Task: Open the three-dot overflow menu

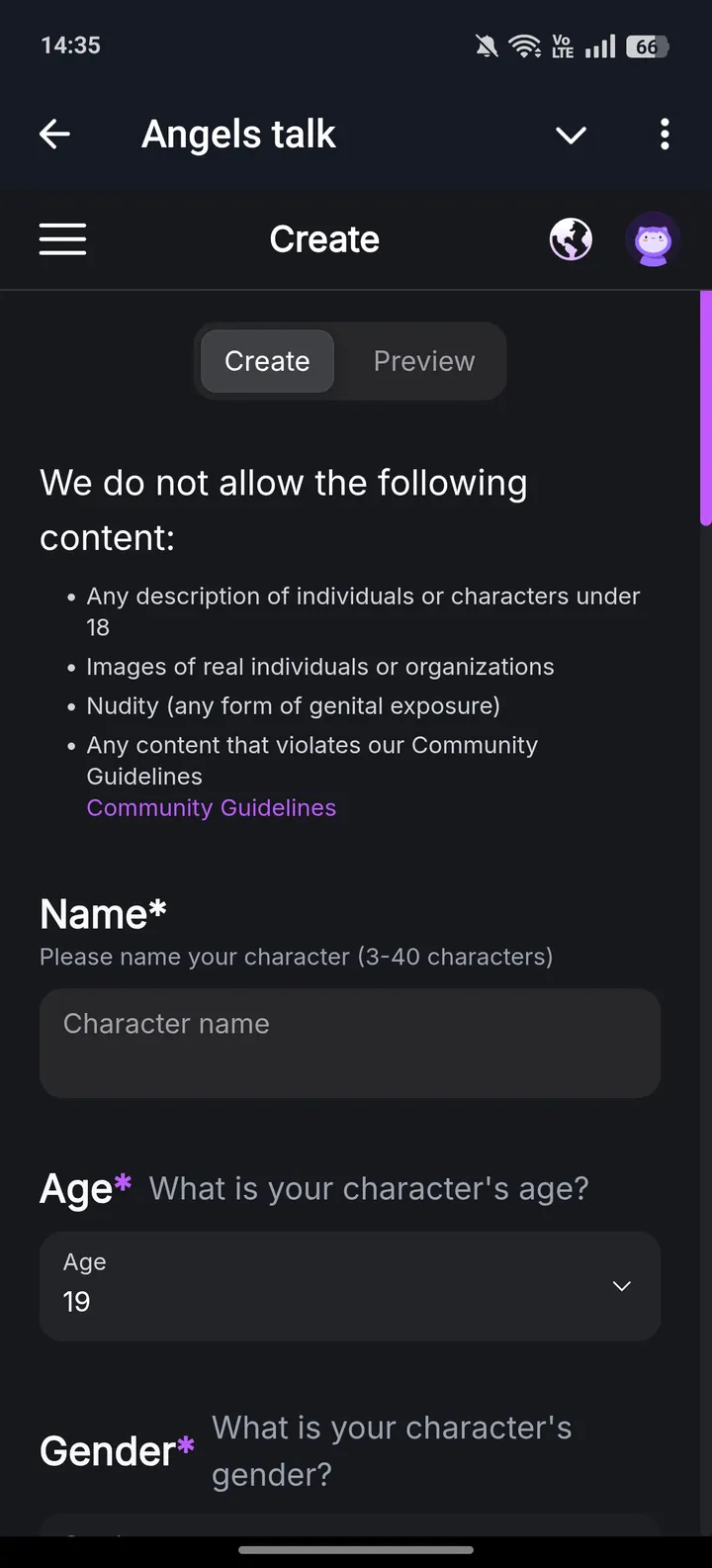Action: (665, 134)
